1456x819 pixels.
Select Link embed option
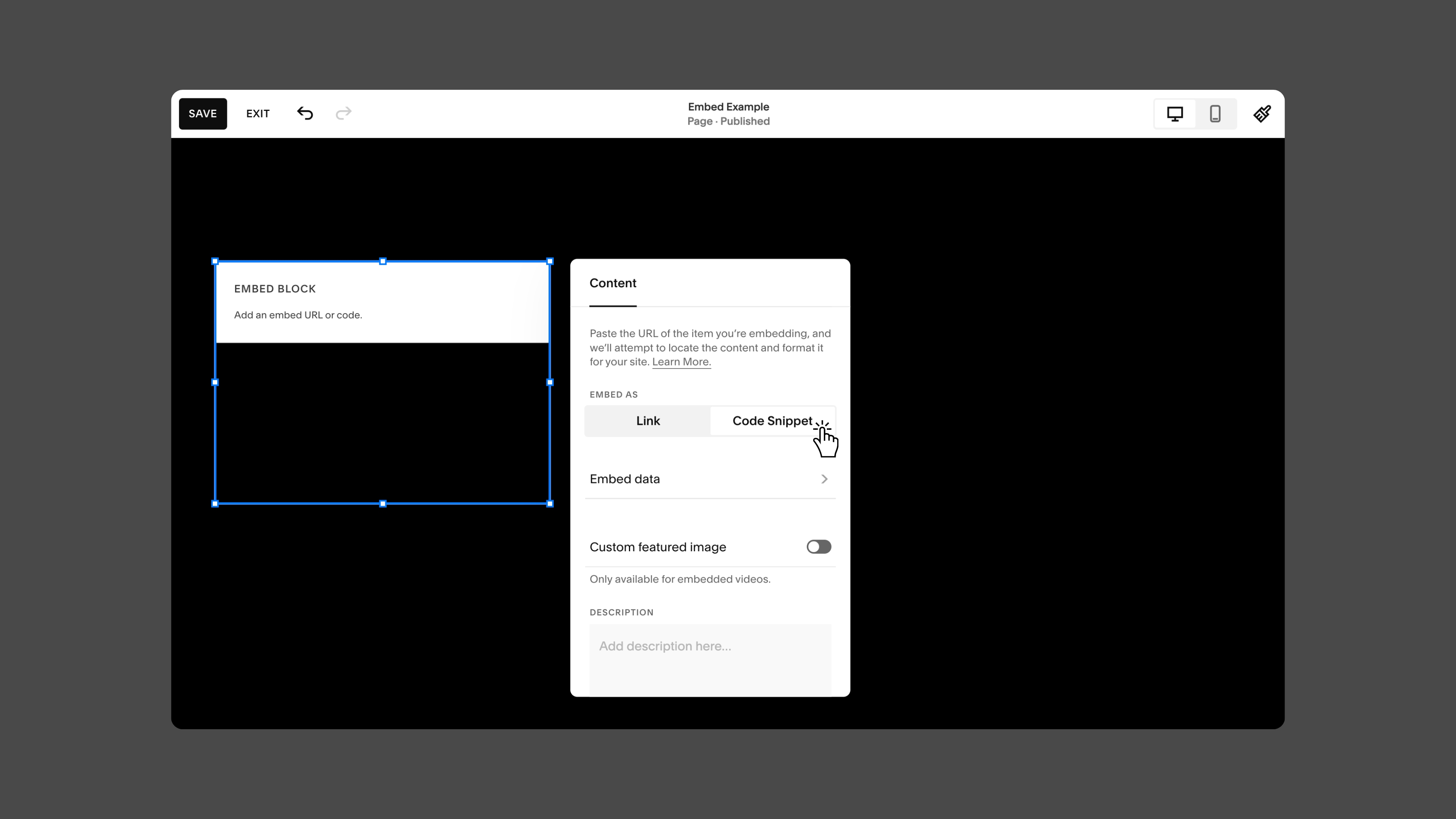tap(648, 421)
